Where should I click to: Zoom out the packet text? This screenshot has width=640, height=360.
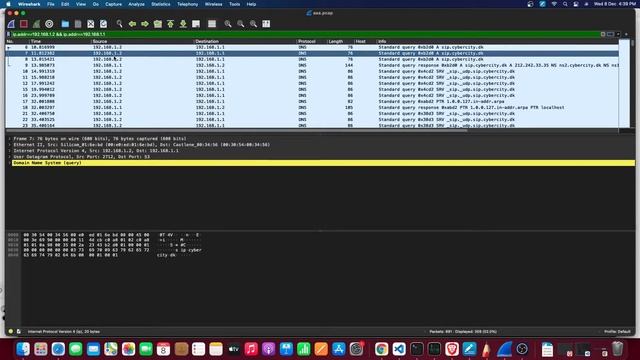tap(240, 24)
